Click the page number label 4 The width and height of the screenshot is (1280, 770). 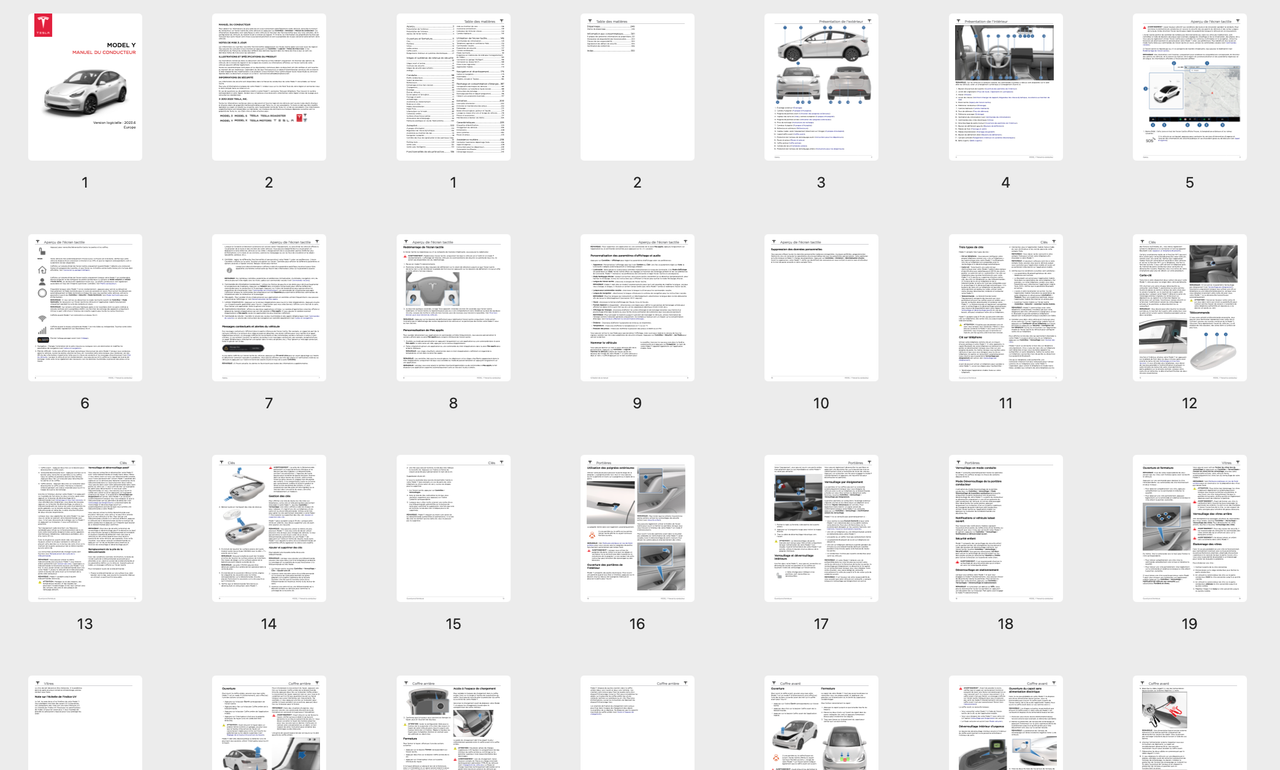tap(1005, 182)
